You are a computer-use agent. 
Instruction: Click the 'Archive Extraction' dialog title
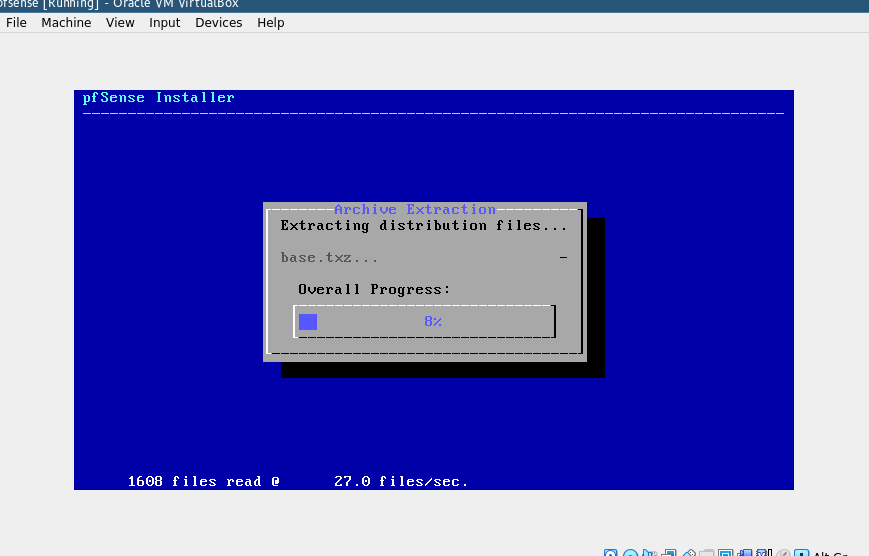415,210
